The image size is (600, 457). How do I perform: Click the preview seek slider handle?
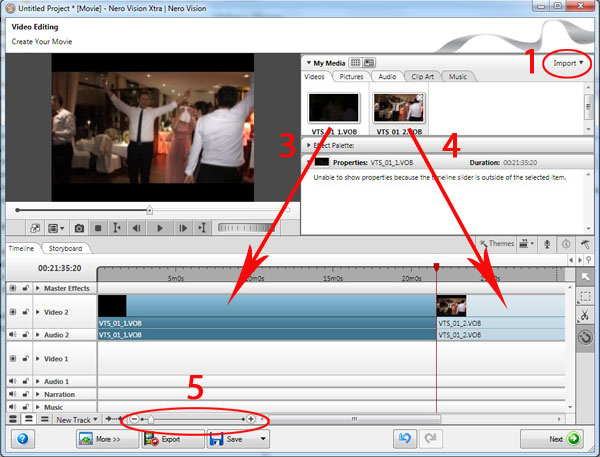[x=150, y=210]
